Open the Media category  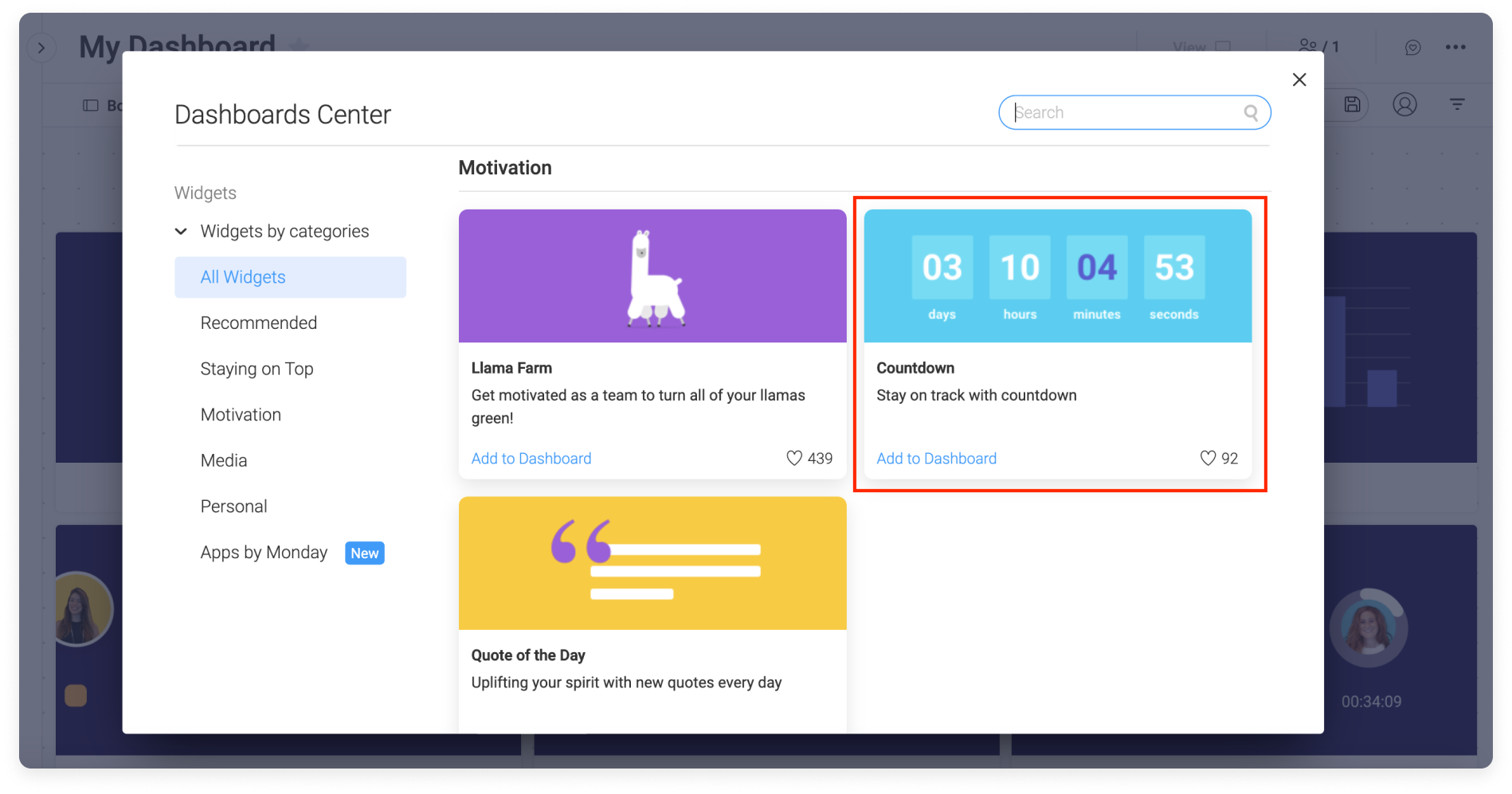pos(224,460)
